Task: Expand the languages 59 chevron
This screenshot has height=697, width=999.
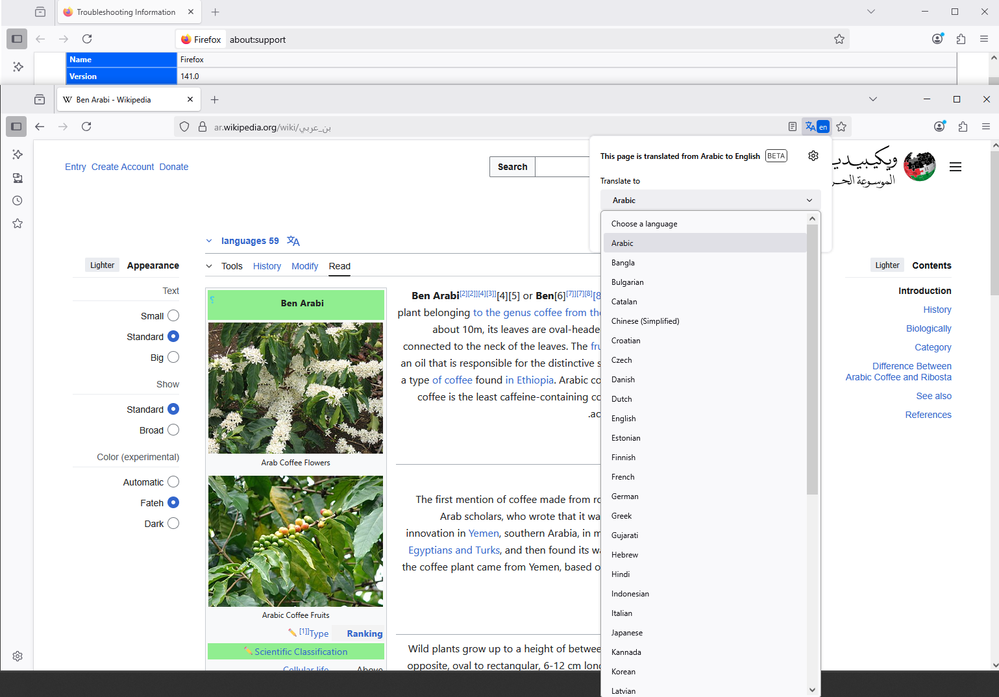Action: tap(209, 241)
